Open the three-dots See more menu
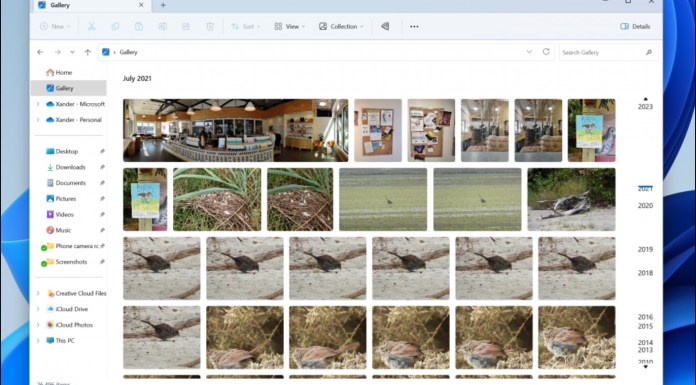The image size is (696, 385). click(x=414, y=27)
